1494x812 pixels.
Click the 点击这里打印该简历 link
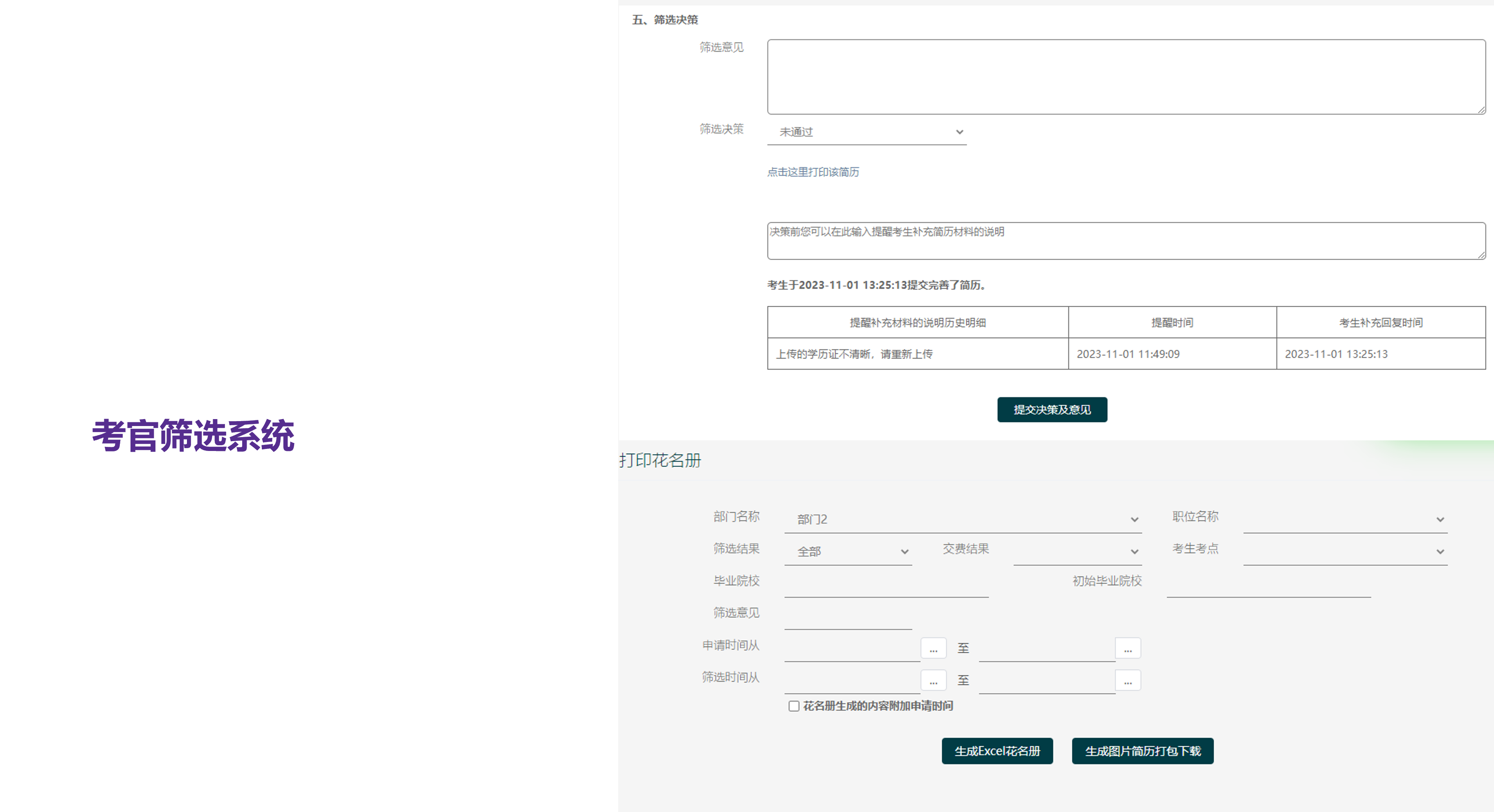[x=812, y=172]
